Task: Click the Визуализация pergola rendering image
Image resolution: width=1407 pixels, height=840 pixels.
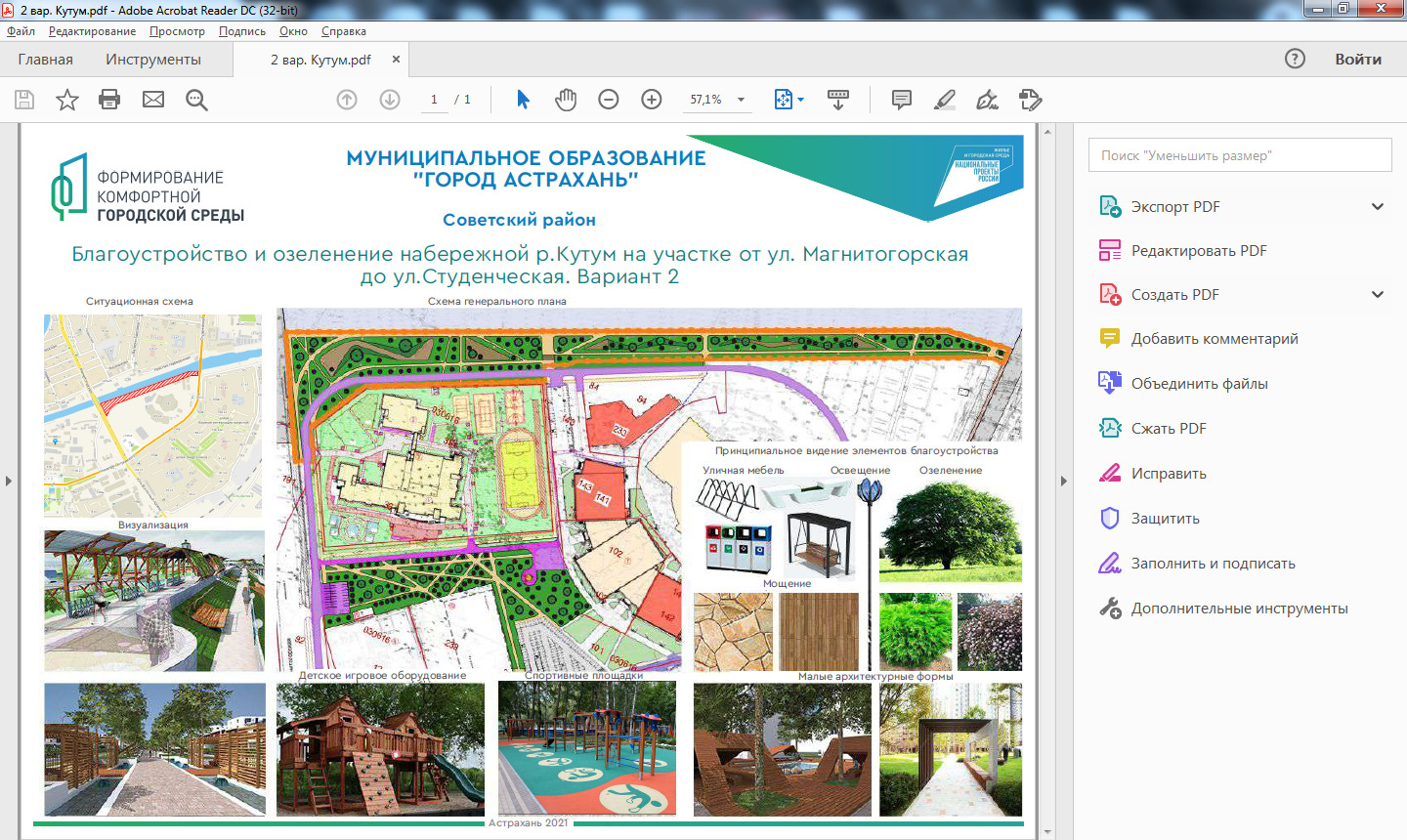Action: (x=154, y=601)
